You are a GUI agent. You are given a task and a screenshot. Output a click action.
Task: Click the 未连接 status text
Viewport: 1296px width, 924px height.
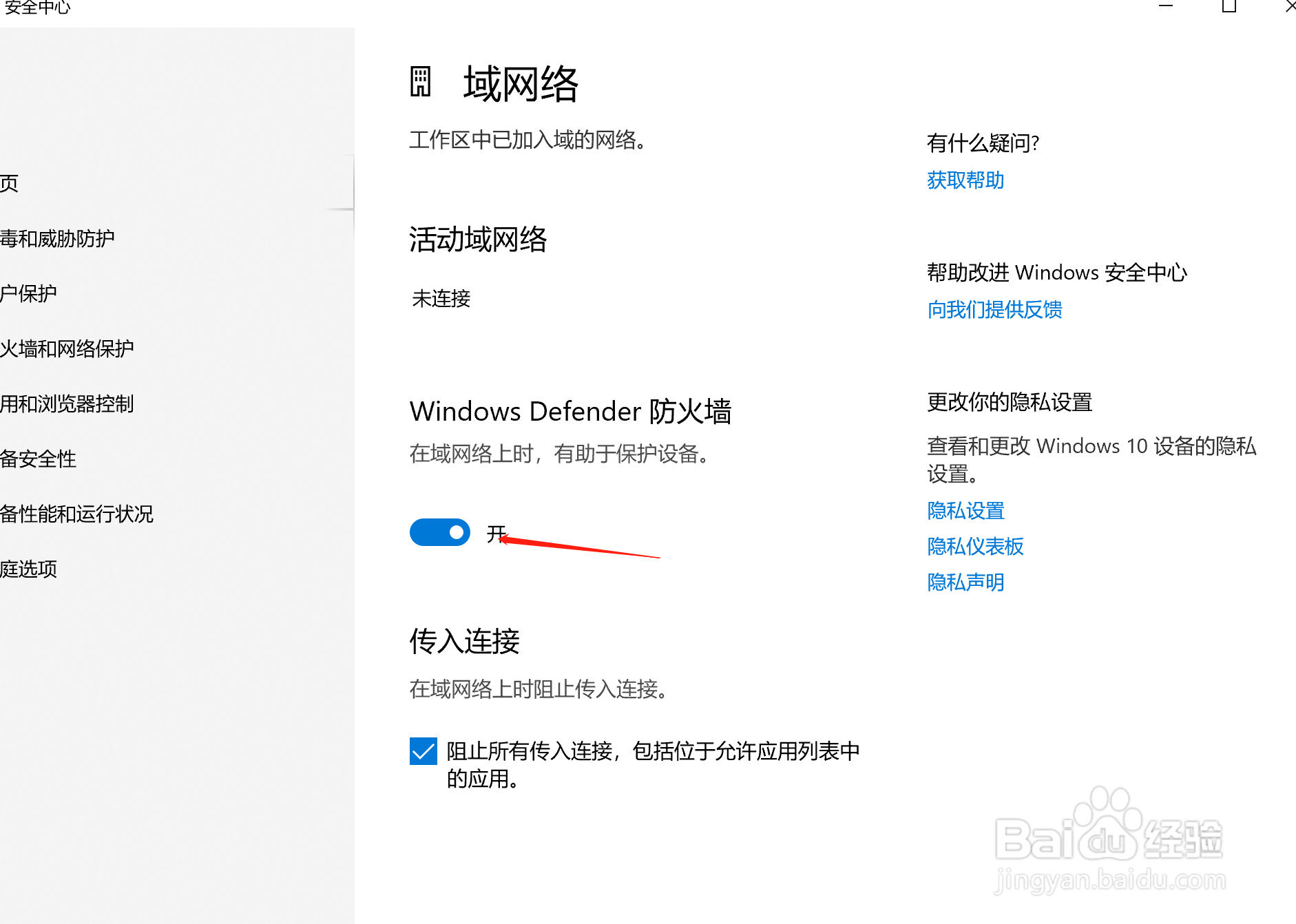coord(441,299)
